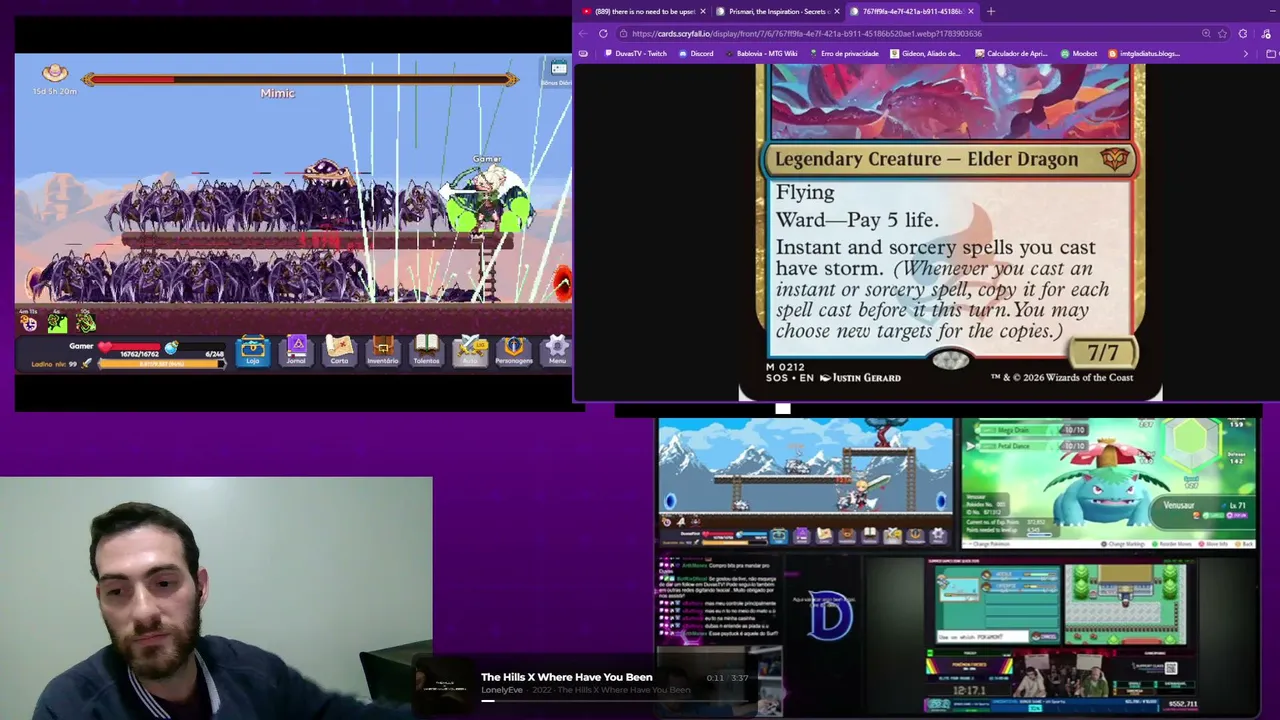1280x720 pixels.
Task: Open the Inventário backpack icon
Action: (x=383, y=350)
